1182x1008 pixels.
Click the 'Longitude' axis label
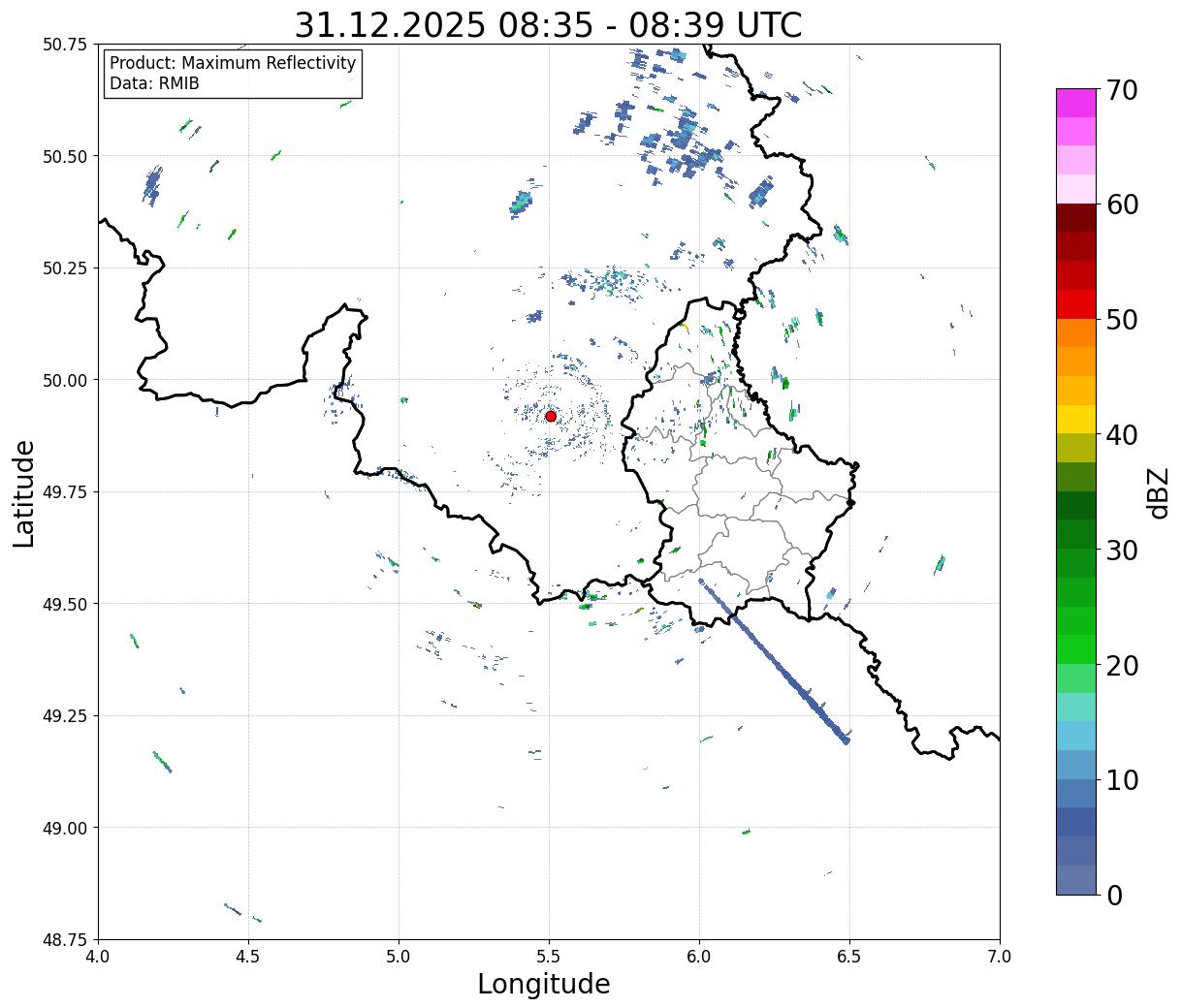[x=544, y=984]
